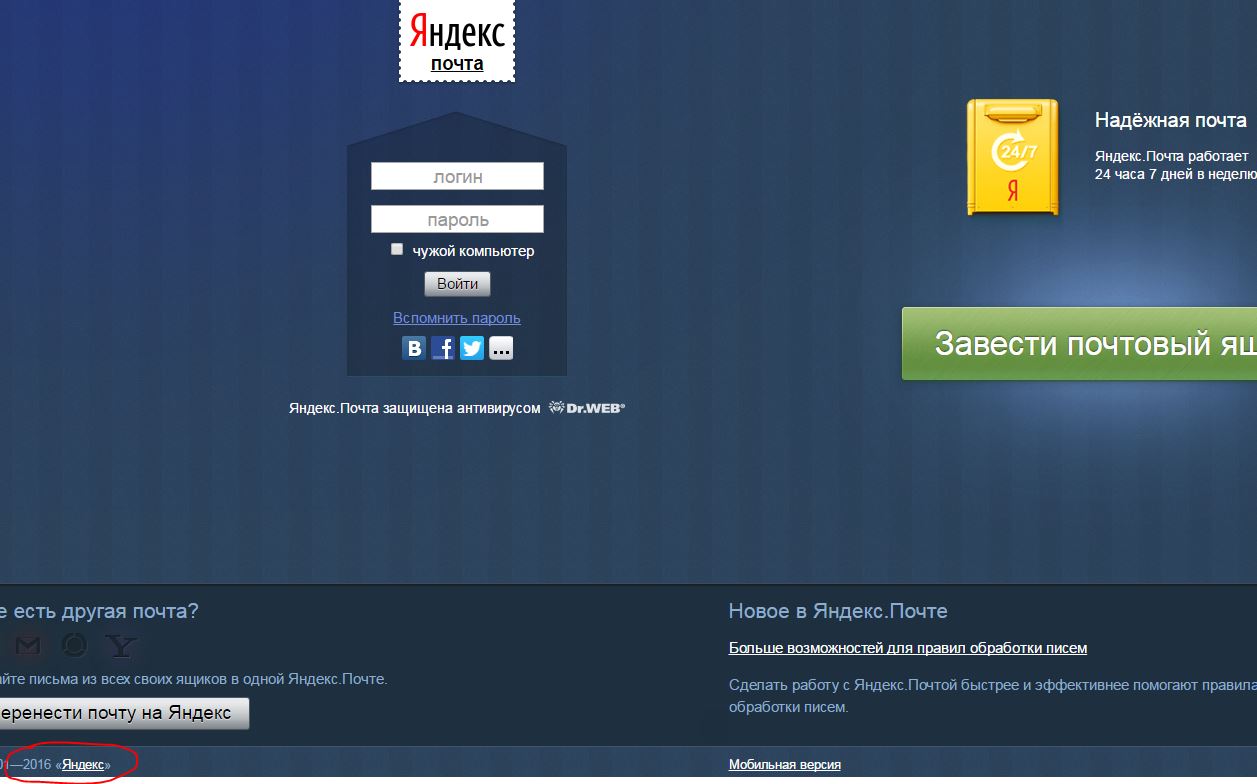The height and width of the screenshot is (784, 1257).
Task: Click the пароль input field
Action: click(x=457, y=219)
